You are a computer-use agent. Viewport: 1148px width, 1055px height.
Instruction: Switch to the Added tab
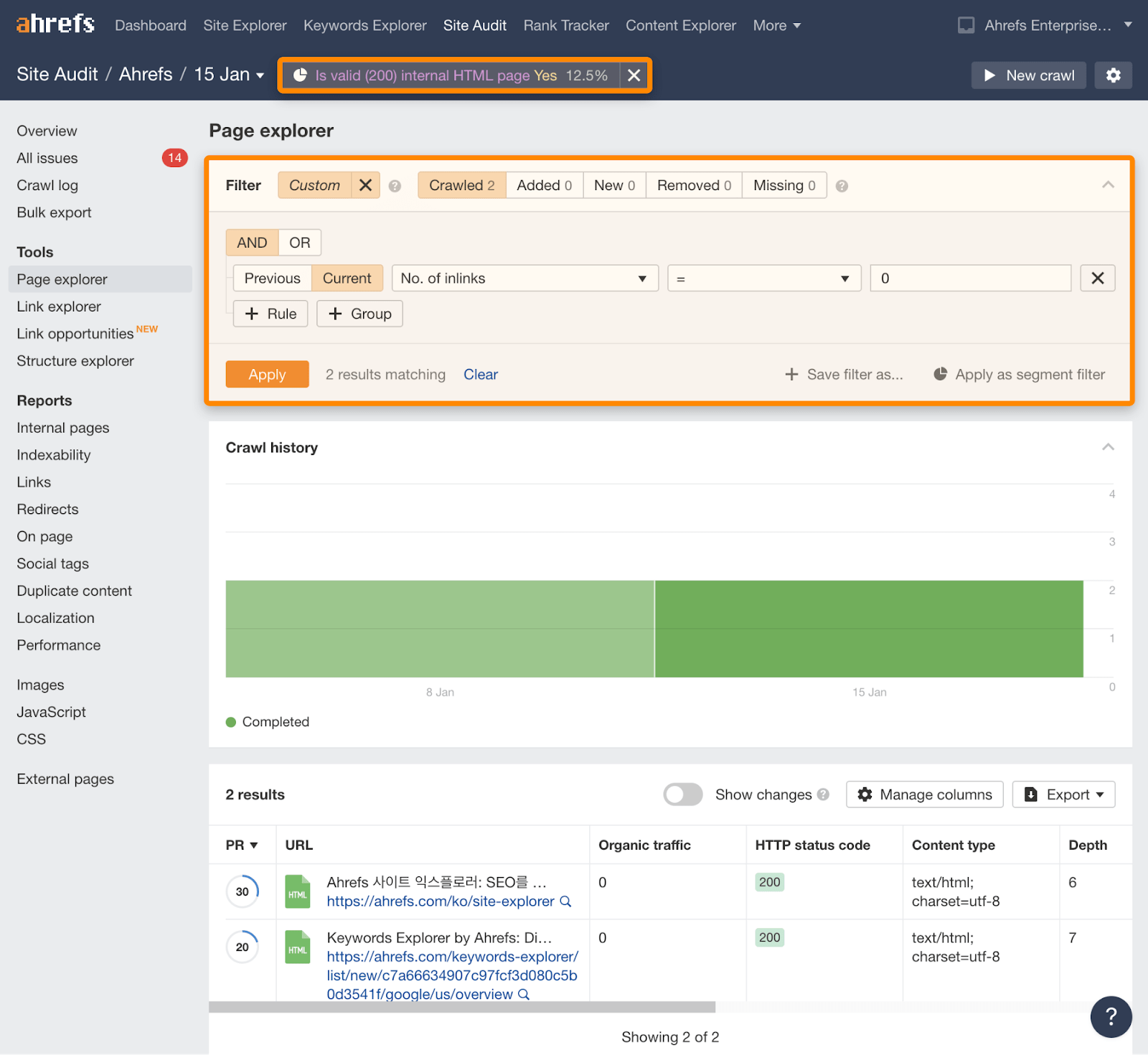tap(544, 185)
